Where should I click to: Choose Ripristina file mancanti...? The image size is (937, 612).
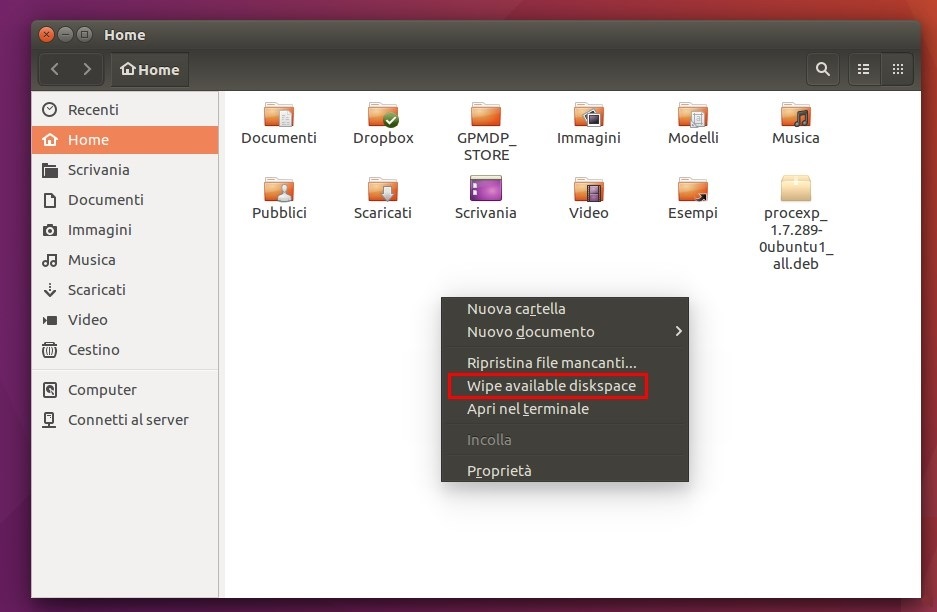[565, 363]
